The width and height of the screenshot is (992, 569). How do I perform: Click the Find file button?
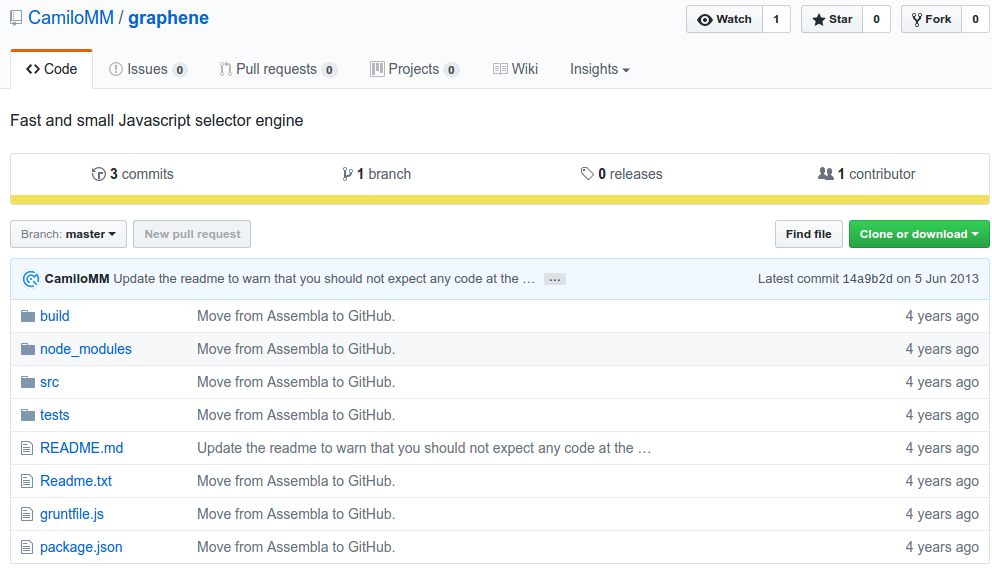point(809,234)
